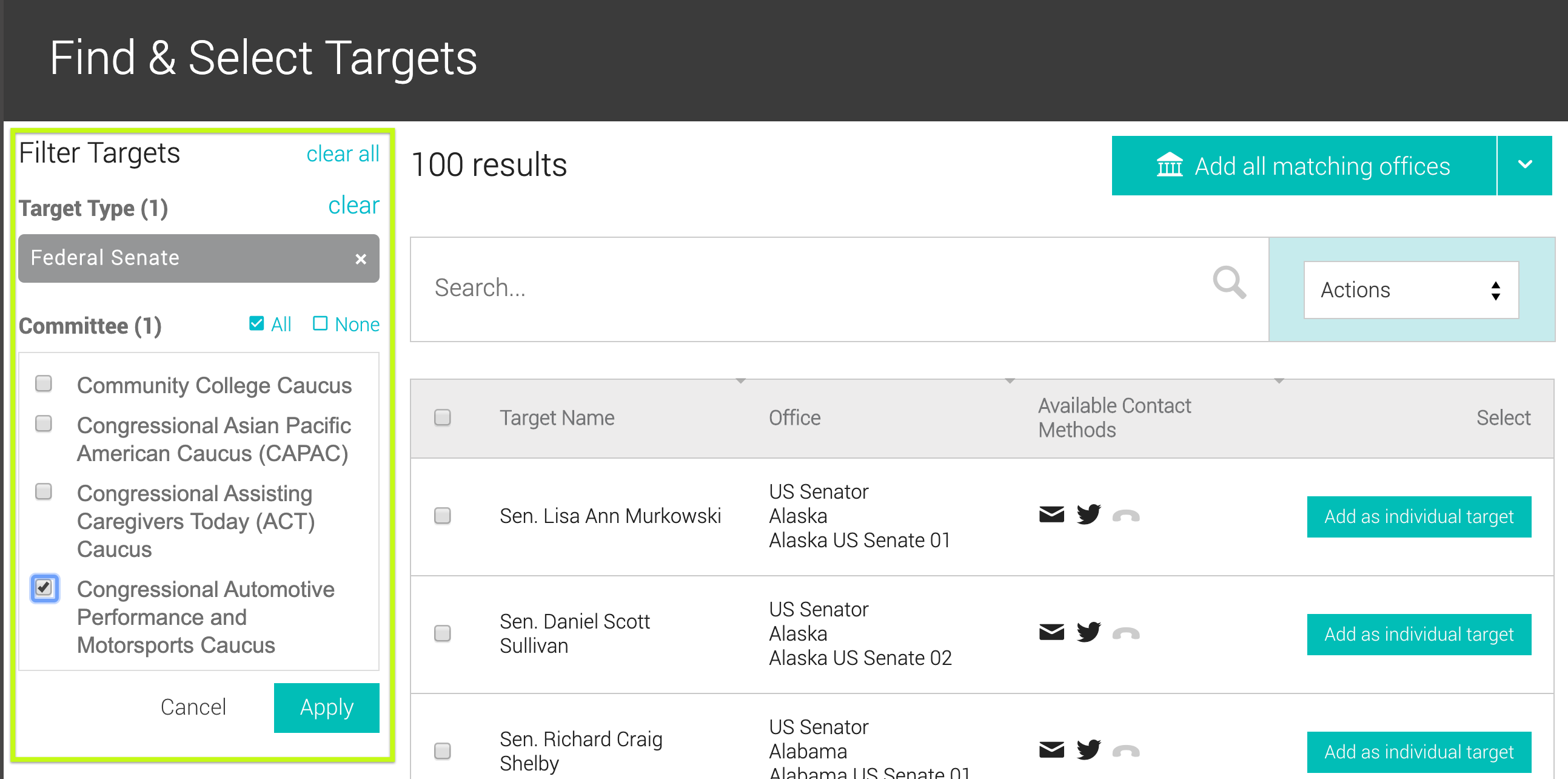Click the 100 results count
1568x779 pixels.
coord(489,165)
